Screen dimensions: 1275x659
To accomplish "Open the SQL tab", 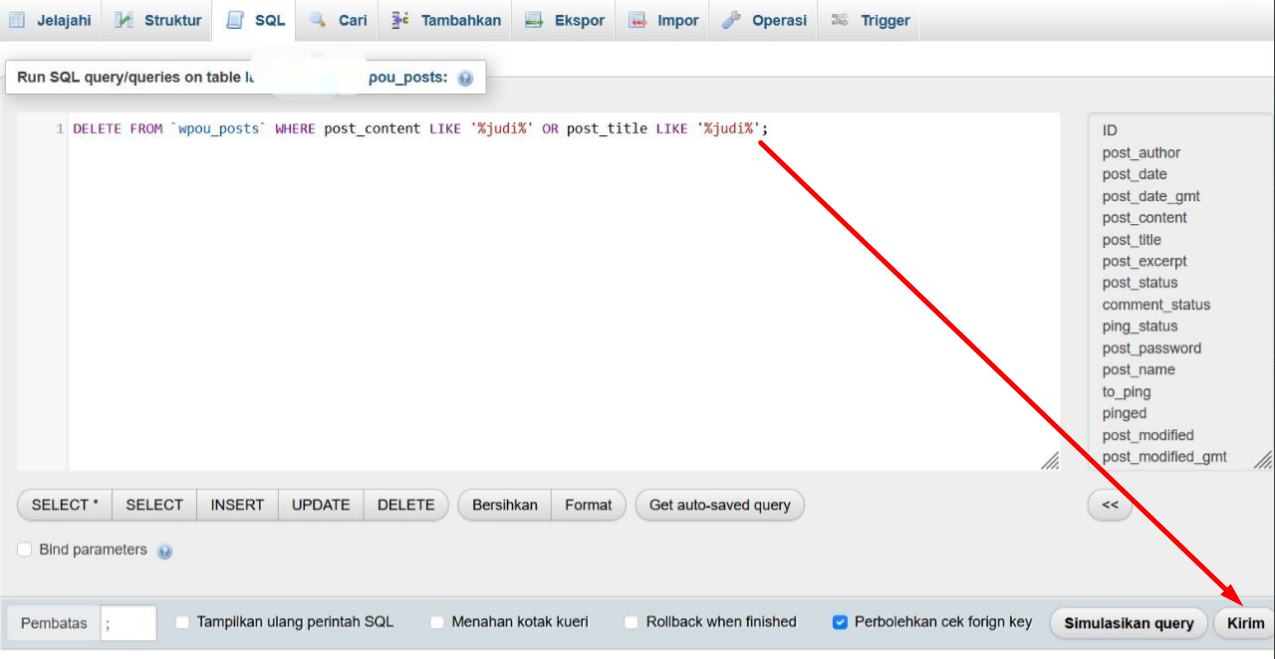I will click(256, 20).
